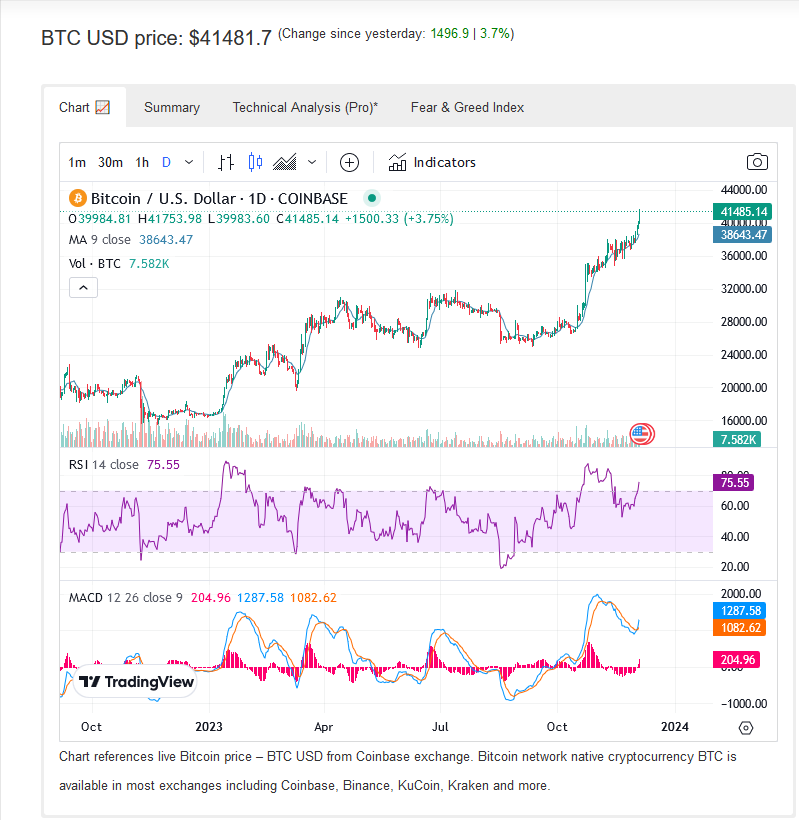The width and height of the screenshot is (799, 820).
Task: Select the Candles chart style icon
Action: (255, 162)
